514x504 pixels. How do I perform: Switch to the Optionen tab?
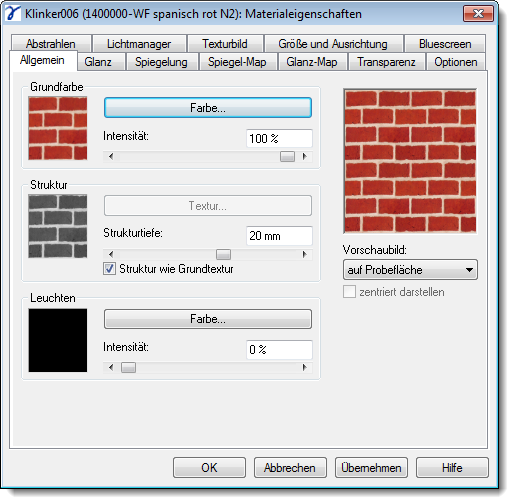pyautogui.click(x=456, y=62)
